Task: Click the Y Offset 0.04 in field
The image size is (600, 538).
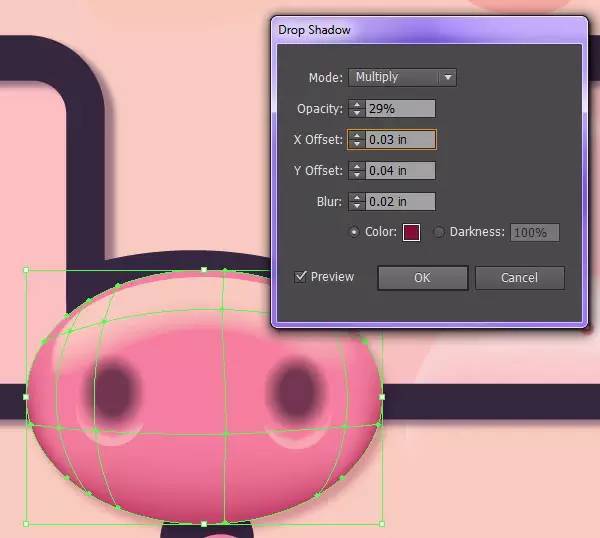Action: [x=400, y=171]
